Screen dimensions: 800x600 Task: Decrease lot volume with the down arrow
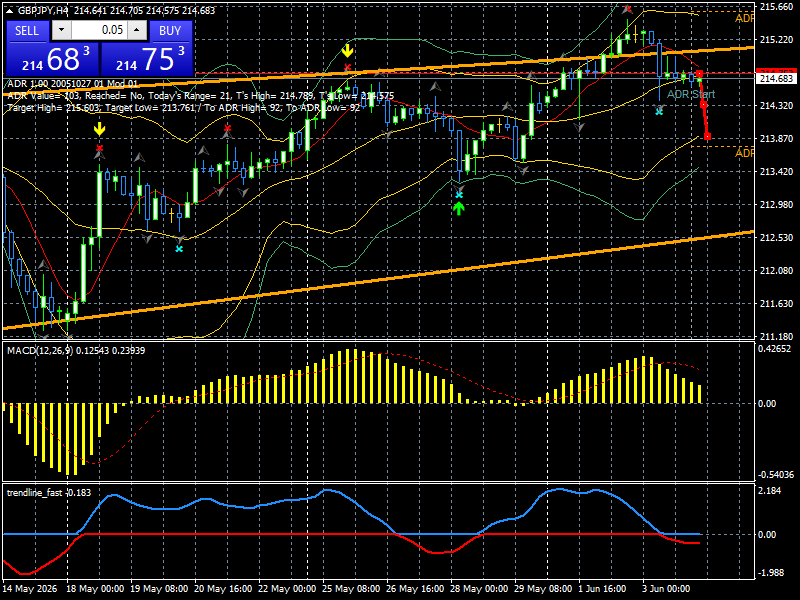(61, 30)
